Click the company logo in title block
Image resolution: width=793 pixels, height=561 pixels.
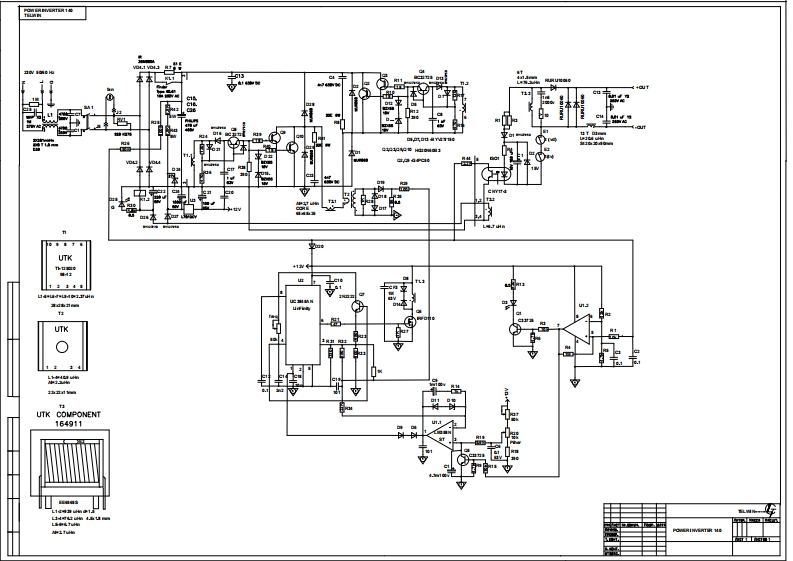[769, 511]
